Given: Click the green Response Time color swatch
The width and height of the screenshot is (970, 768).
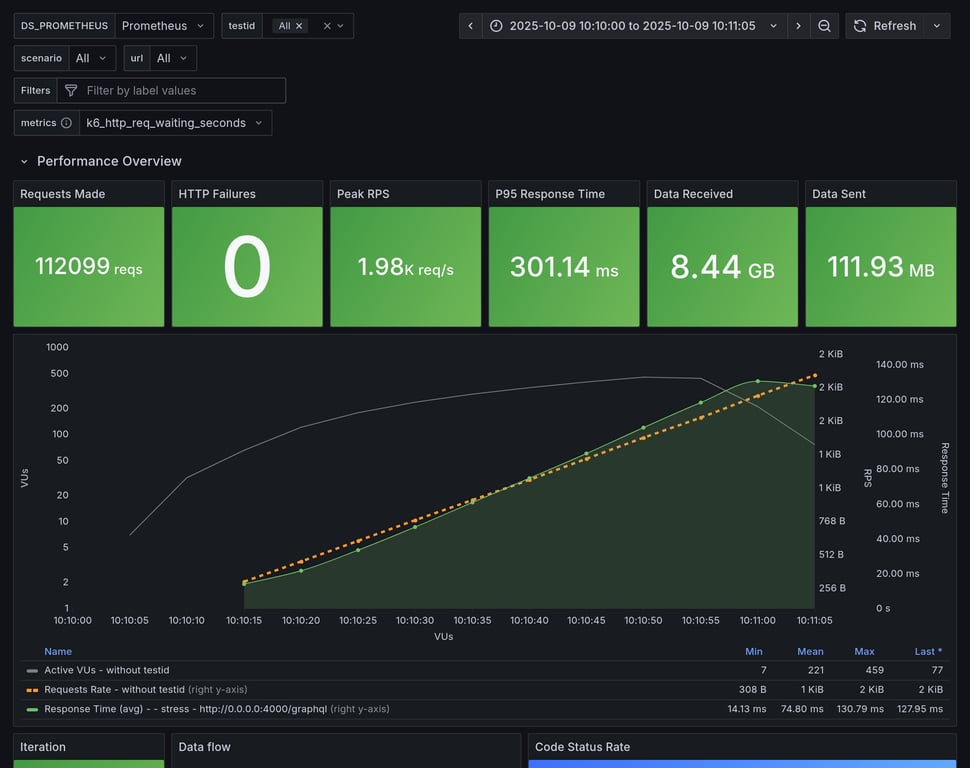Looking at the screenshot, I should click(32, 709).
